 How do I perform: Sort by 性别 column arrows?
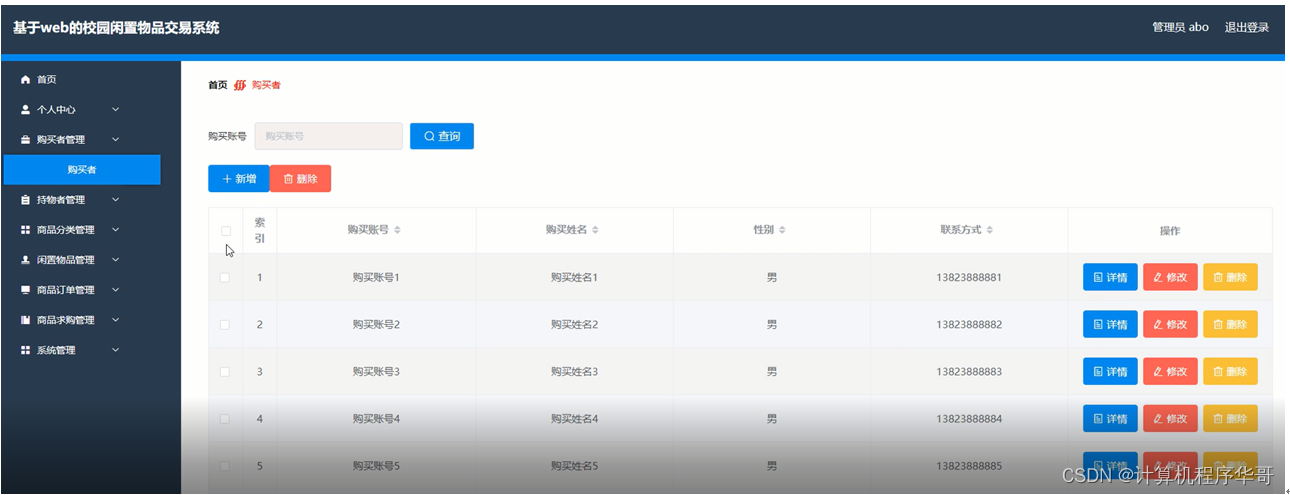[782, 230]
